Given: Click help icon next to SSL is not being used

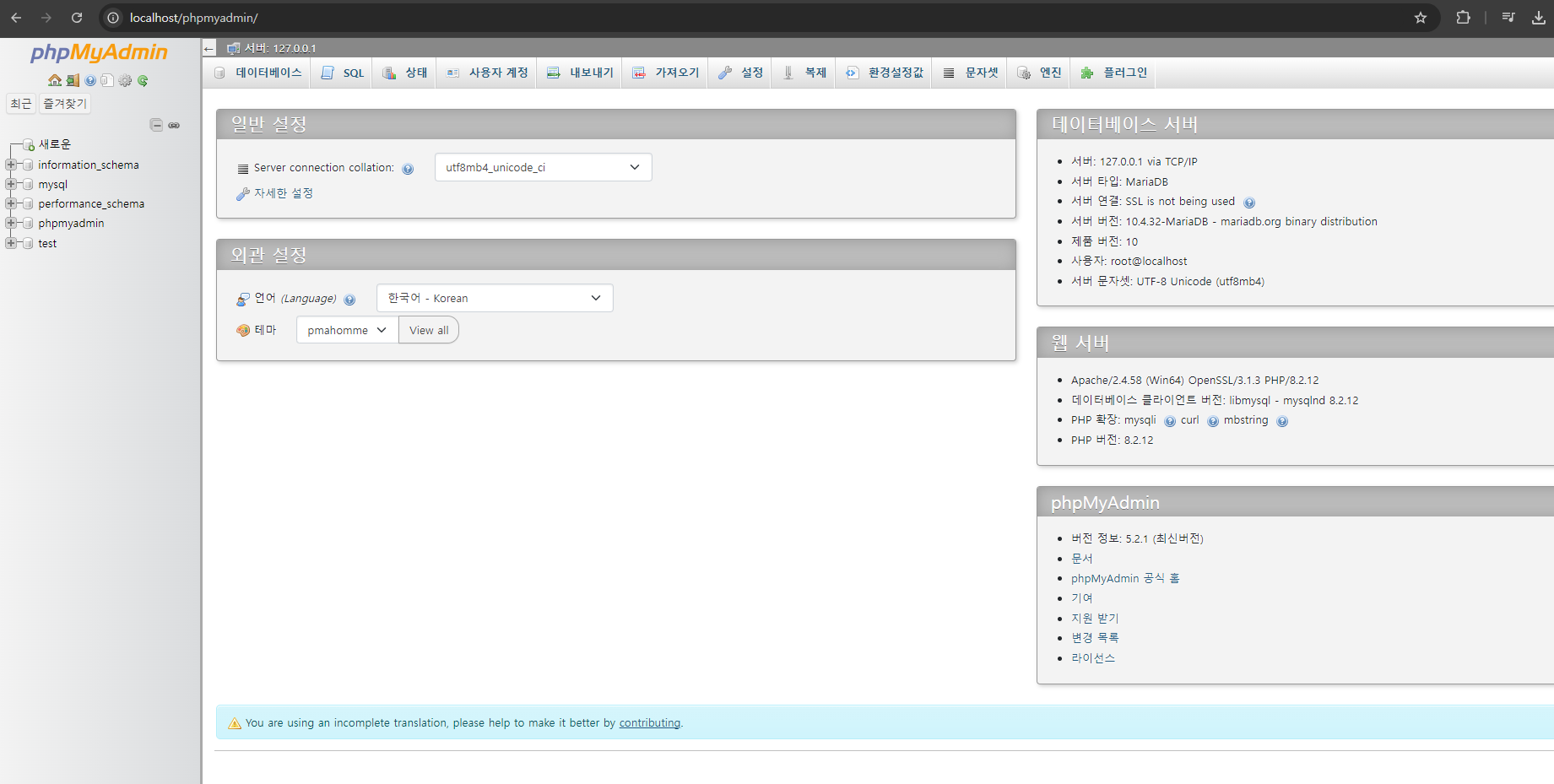Looking at the screenshot, I should (x=1249, y=203).
